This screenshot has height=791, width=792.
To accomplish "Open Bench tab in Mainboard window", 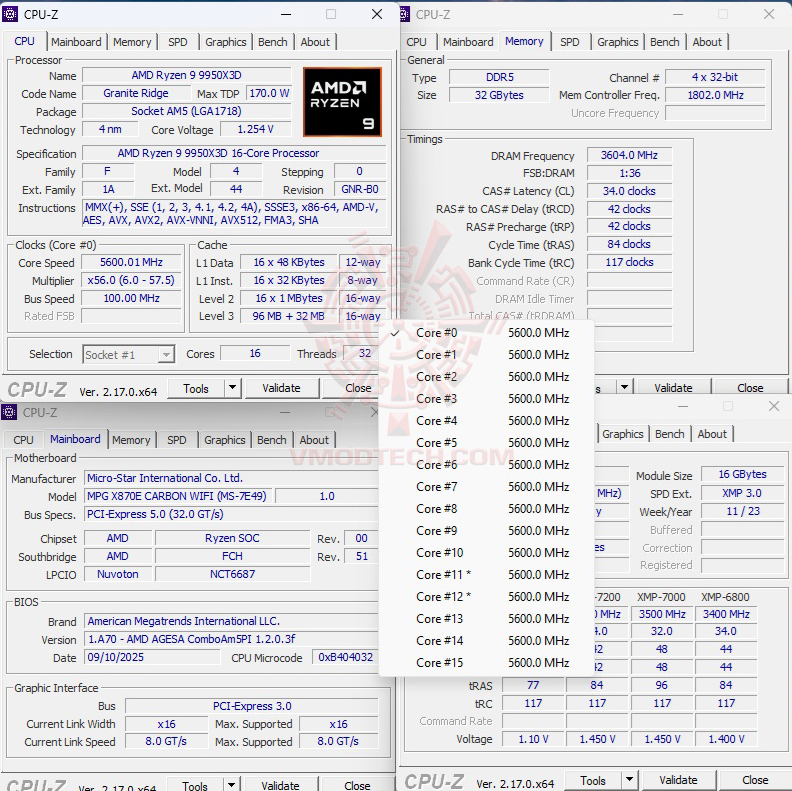I will pyautogui.click(x=272, y=440).
